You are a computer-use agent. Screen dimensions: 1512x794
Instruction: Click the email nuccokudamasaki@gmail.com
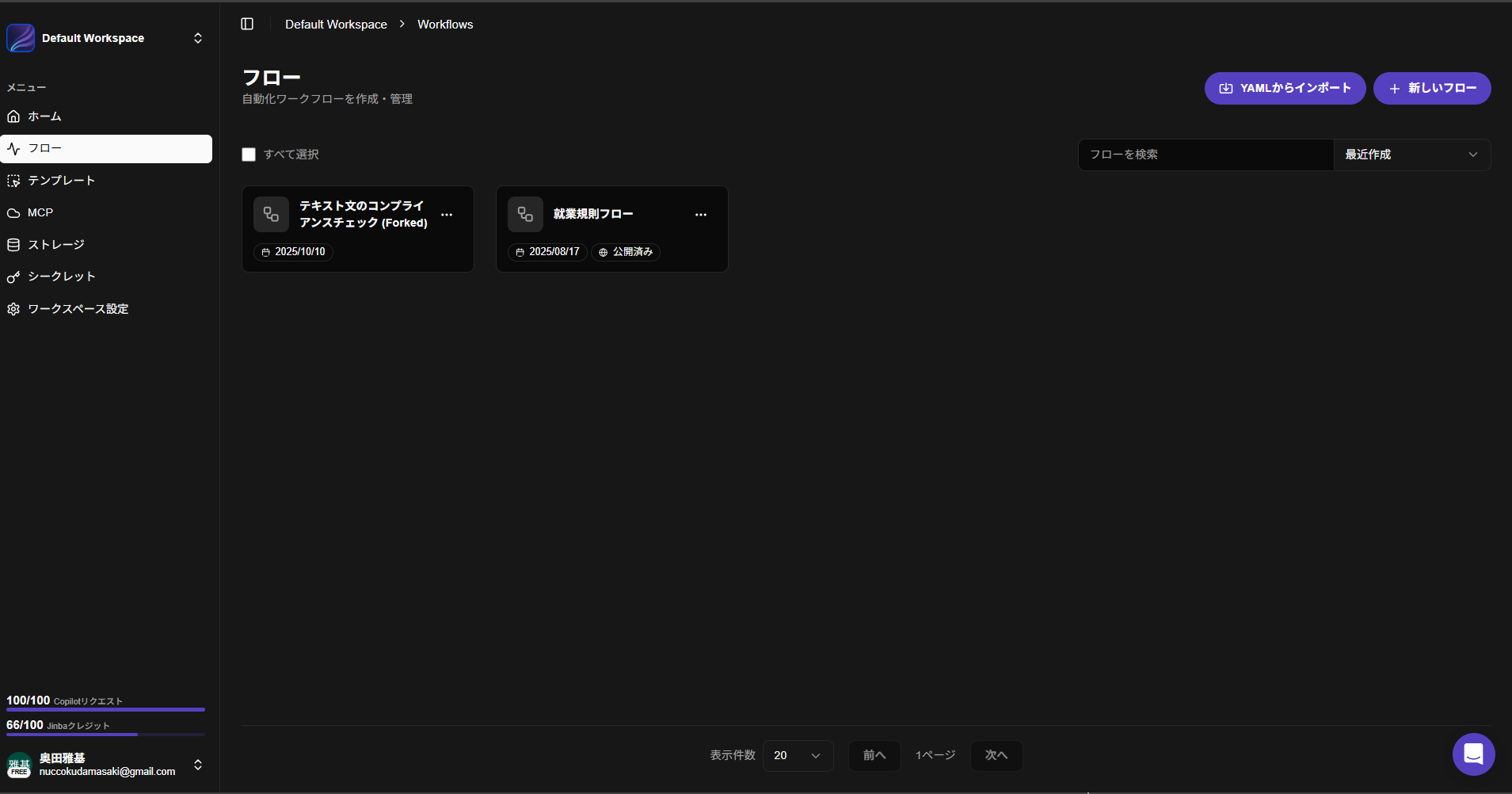(108, 772)
